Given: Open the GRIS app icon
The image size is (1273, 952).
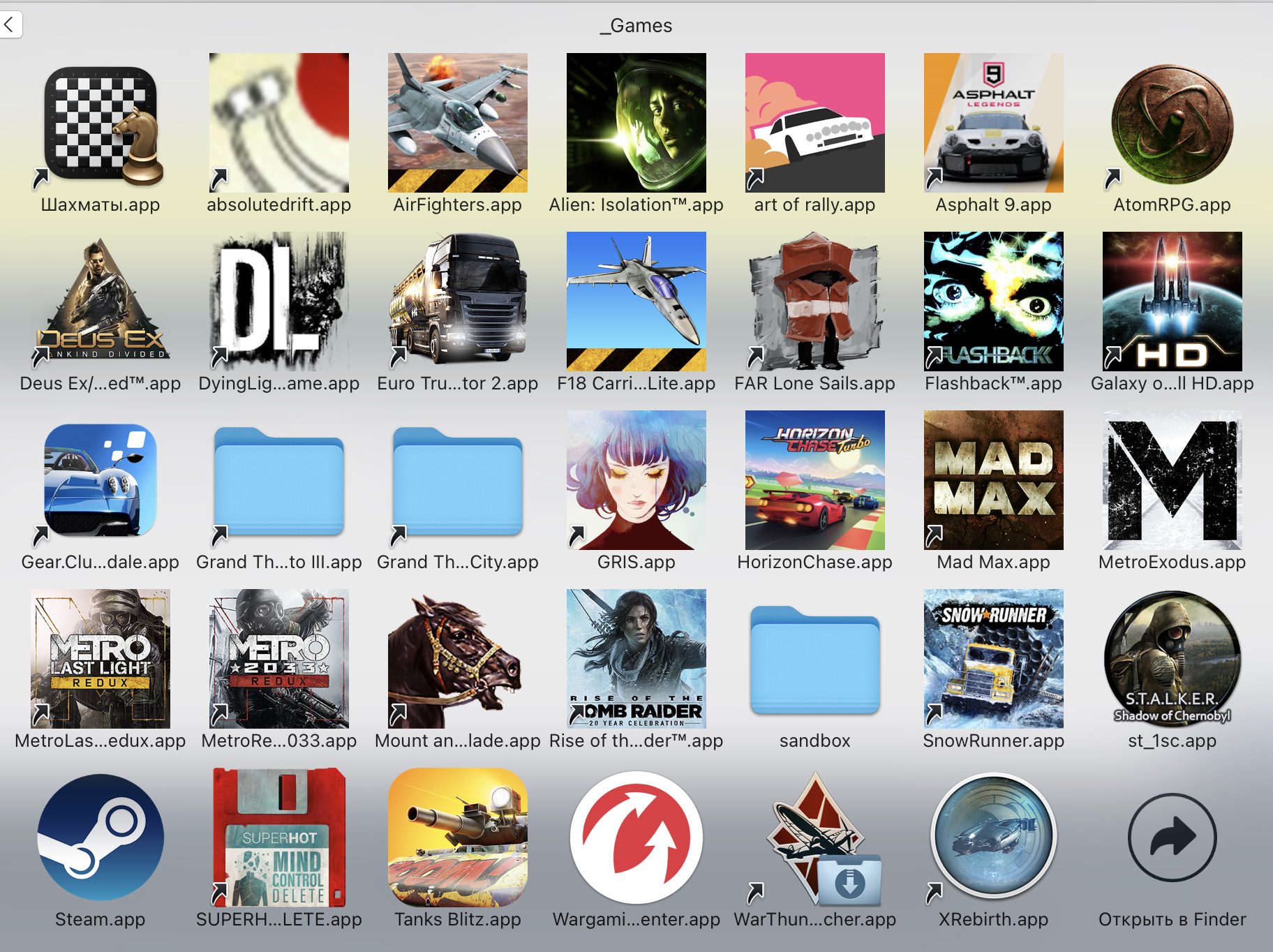Looking at the screenshot, I should click(x=636, y=480).
